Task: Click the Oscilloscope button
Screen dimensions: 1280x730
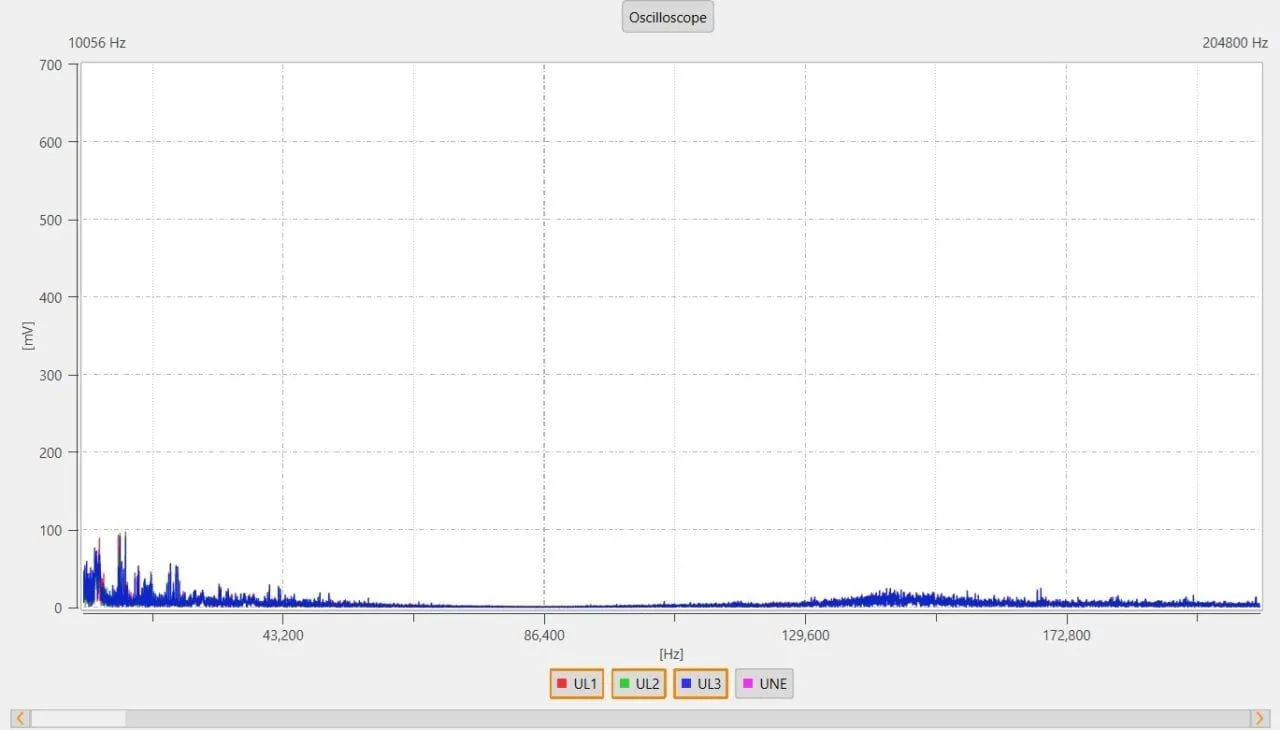Action: pos(667,17)
